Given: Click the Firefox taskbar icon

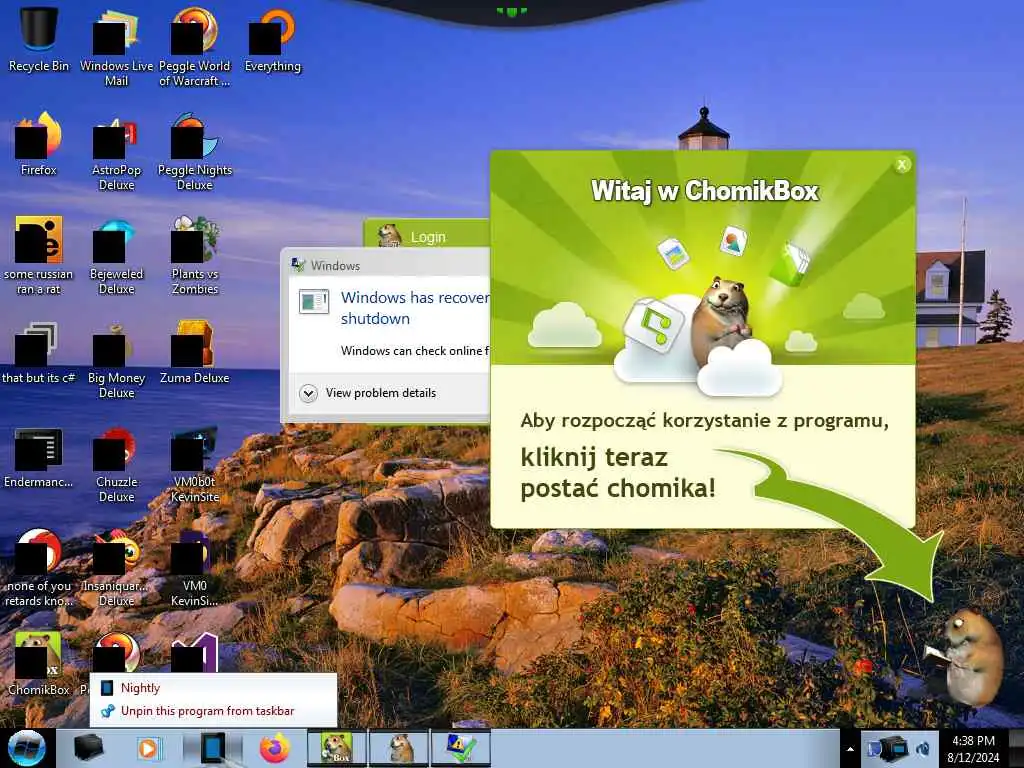Looking at the screenshot, I should tap(275, 748).
